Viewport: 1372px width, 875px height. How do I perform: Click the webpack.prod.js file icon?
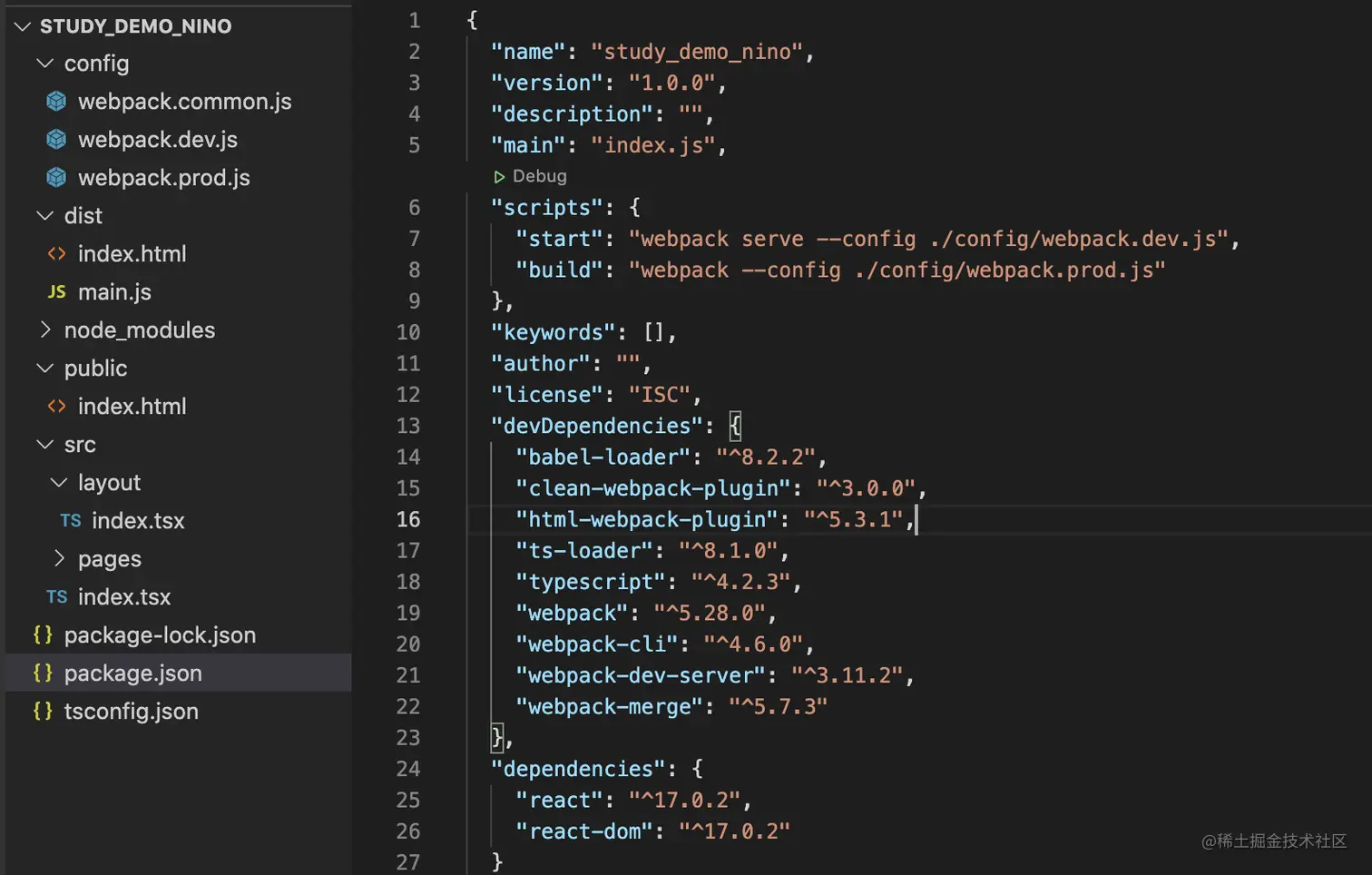[56, 178]
